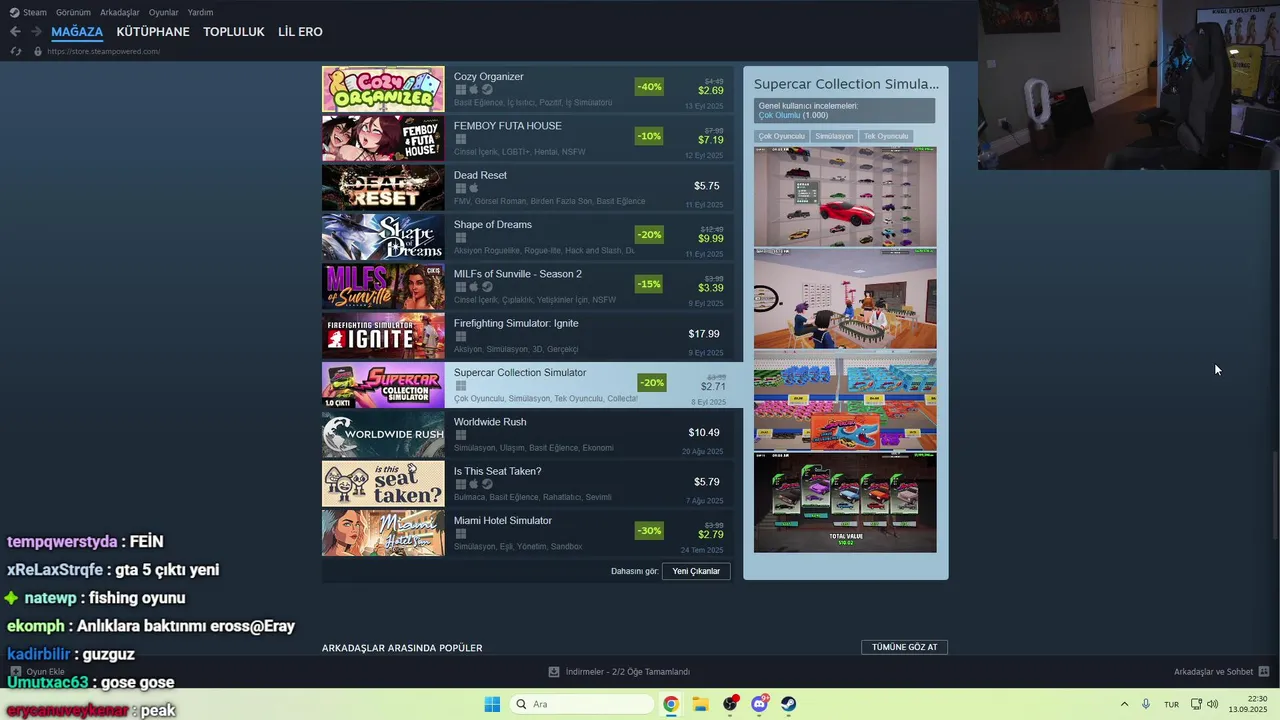Image resolution: width=1280 pixels, height=720 pixels.
Task: Click the Windows icon under Worldwide Rush
Action: (x=461, y=435)
